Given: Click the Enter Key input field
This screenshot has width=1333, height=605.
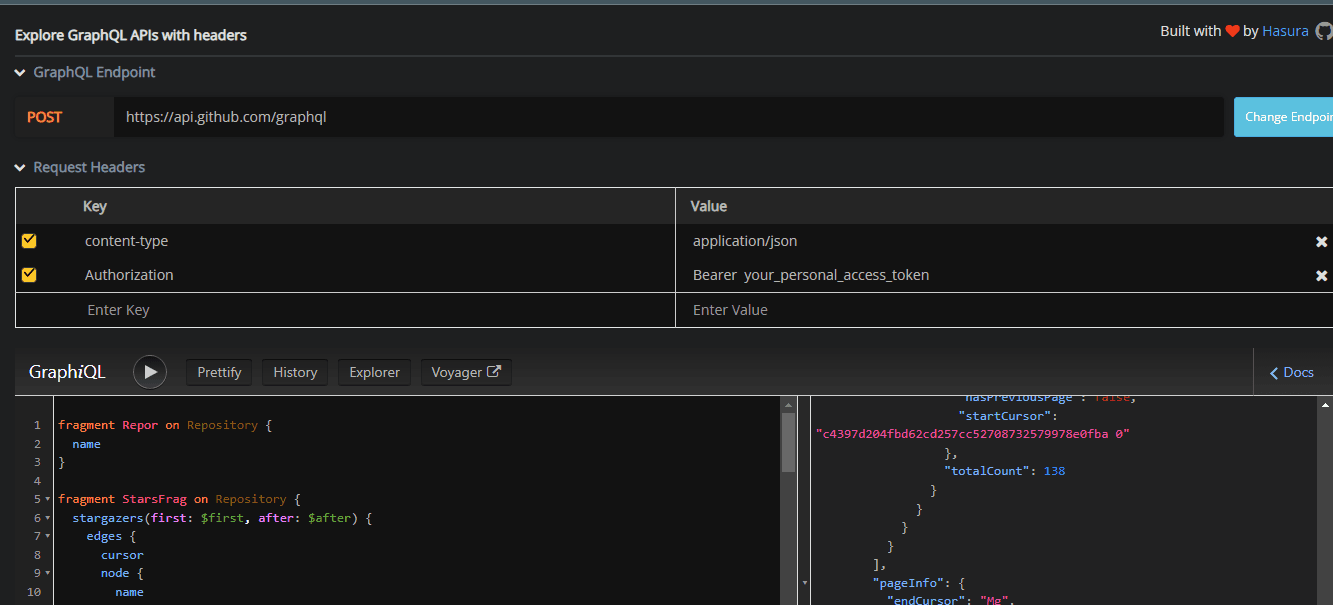Looking at the screenshot, I should click(375, 310).
